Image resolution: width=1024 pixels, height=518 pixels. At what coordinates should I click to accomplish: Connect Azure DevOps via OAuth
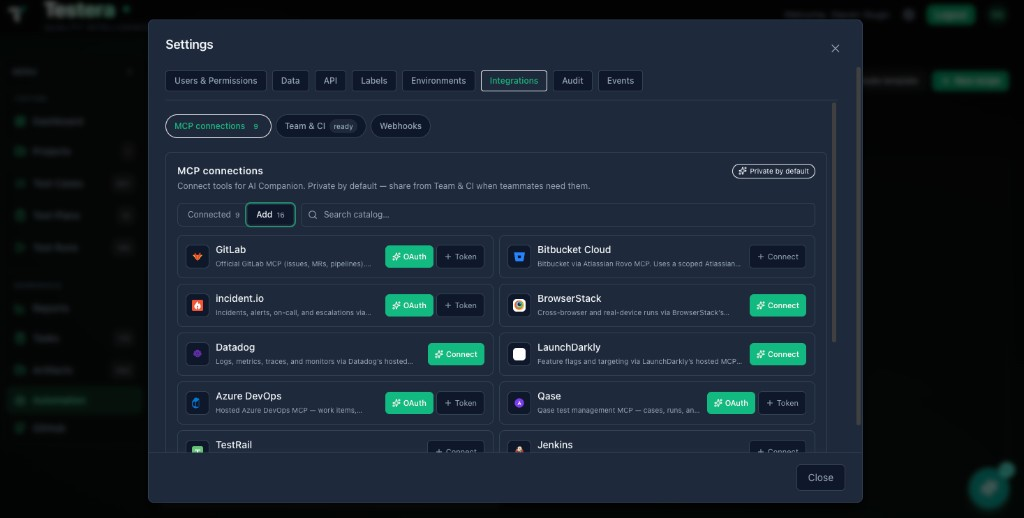[x=409, y=403]
